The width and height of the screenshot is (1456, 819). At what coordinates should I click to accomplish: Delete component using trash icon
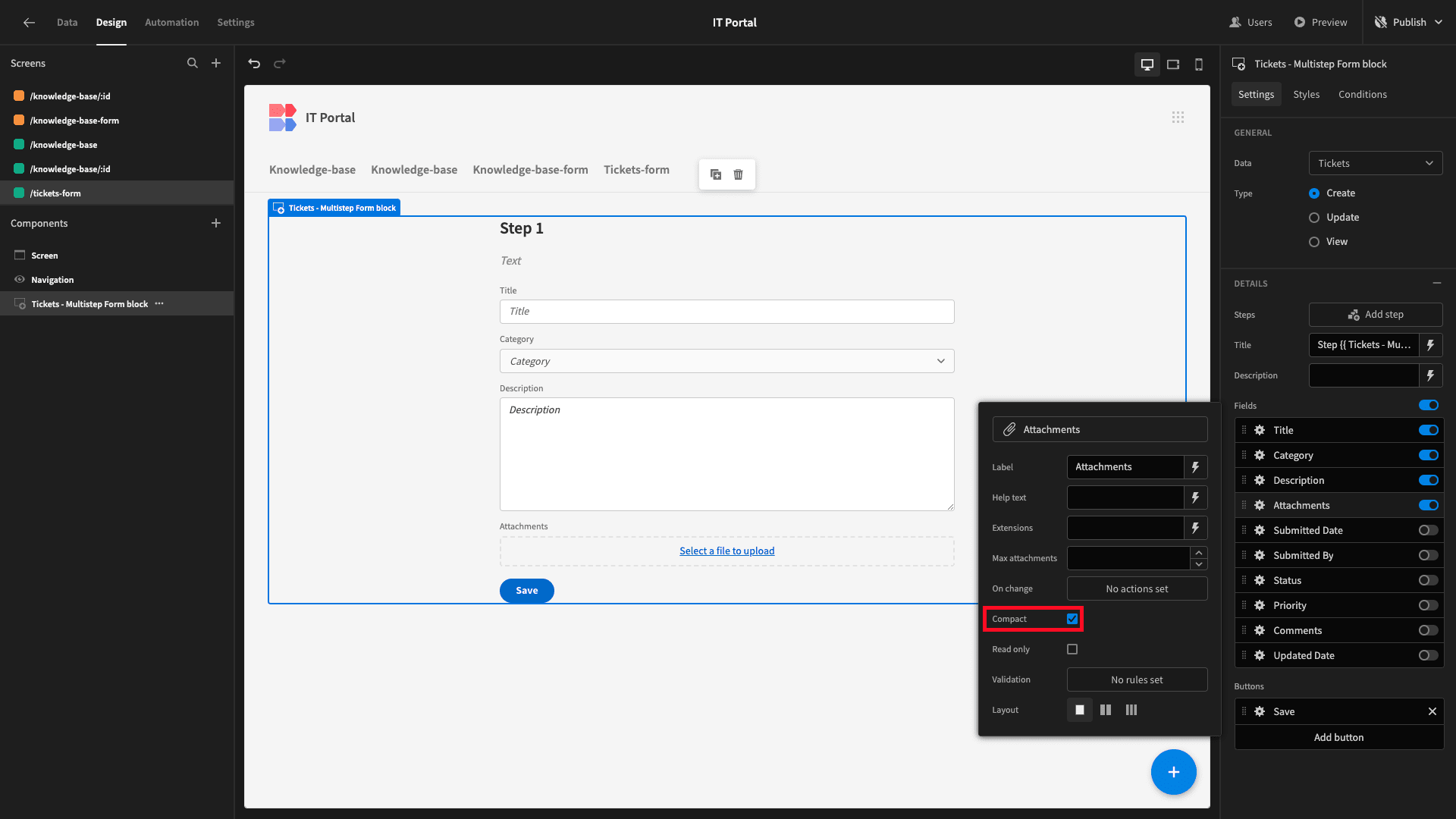pos(738,174)
